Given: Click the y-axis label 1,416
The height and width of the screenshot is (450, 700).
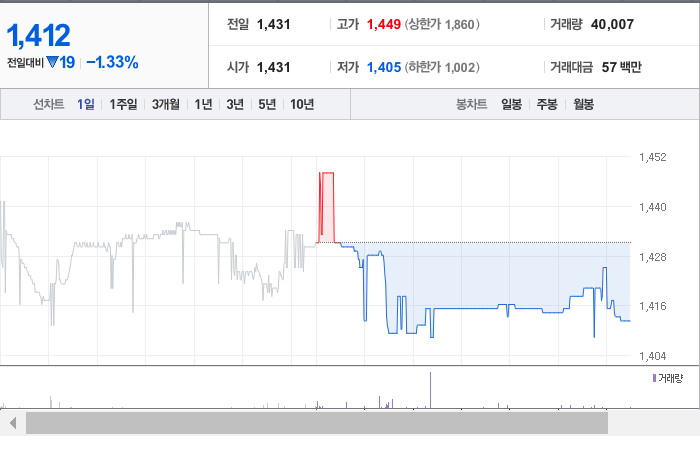Looking at the screenshot, I should point(653,306).
